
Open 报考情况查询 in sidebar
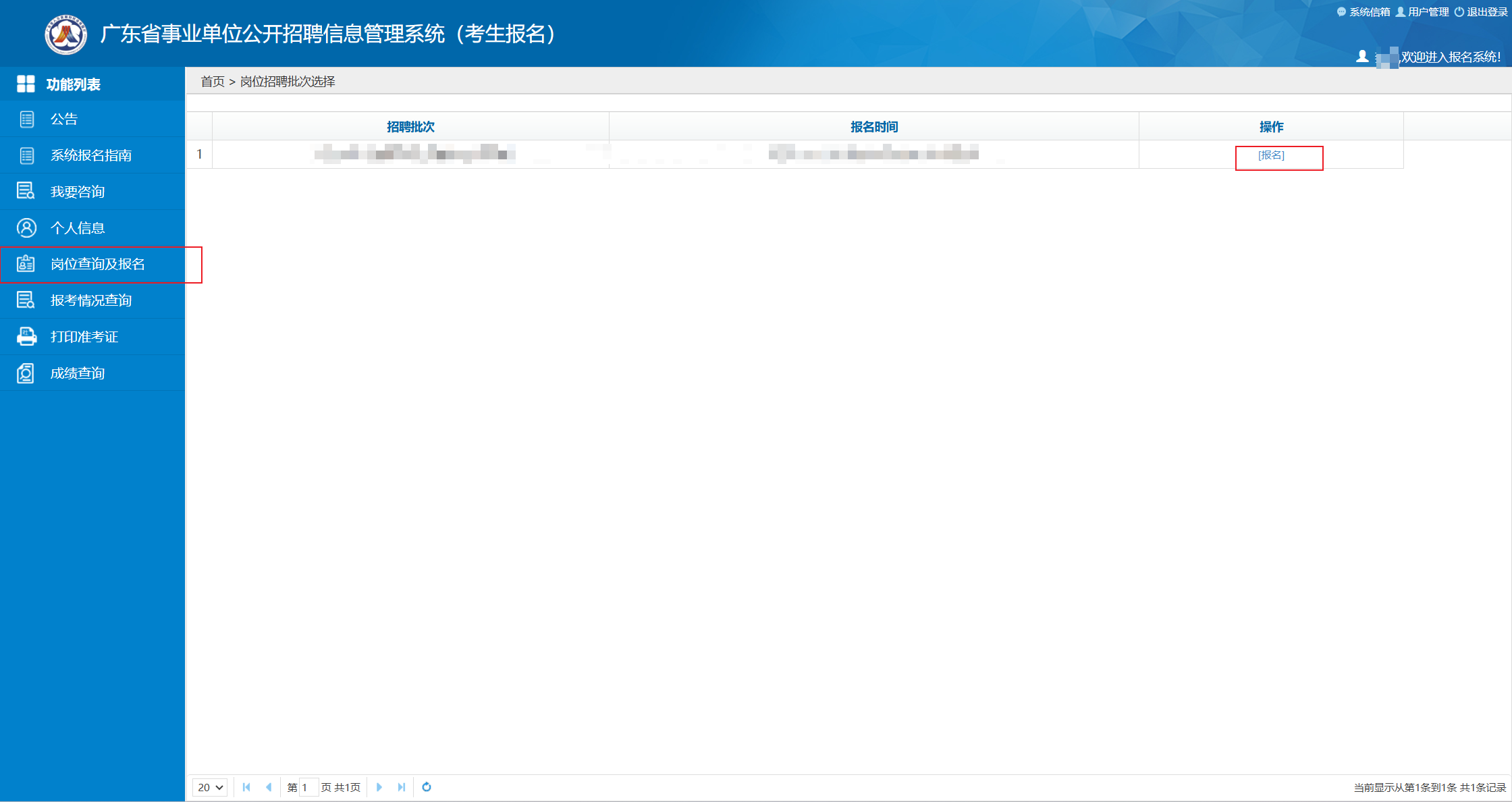pyautogui.click(x=91, y=300)
